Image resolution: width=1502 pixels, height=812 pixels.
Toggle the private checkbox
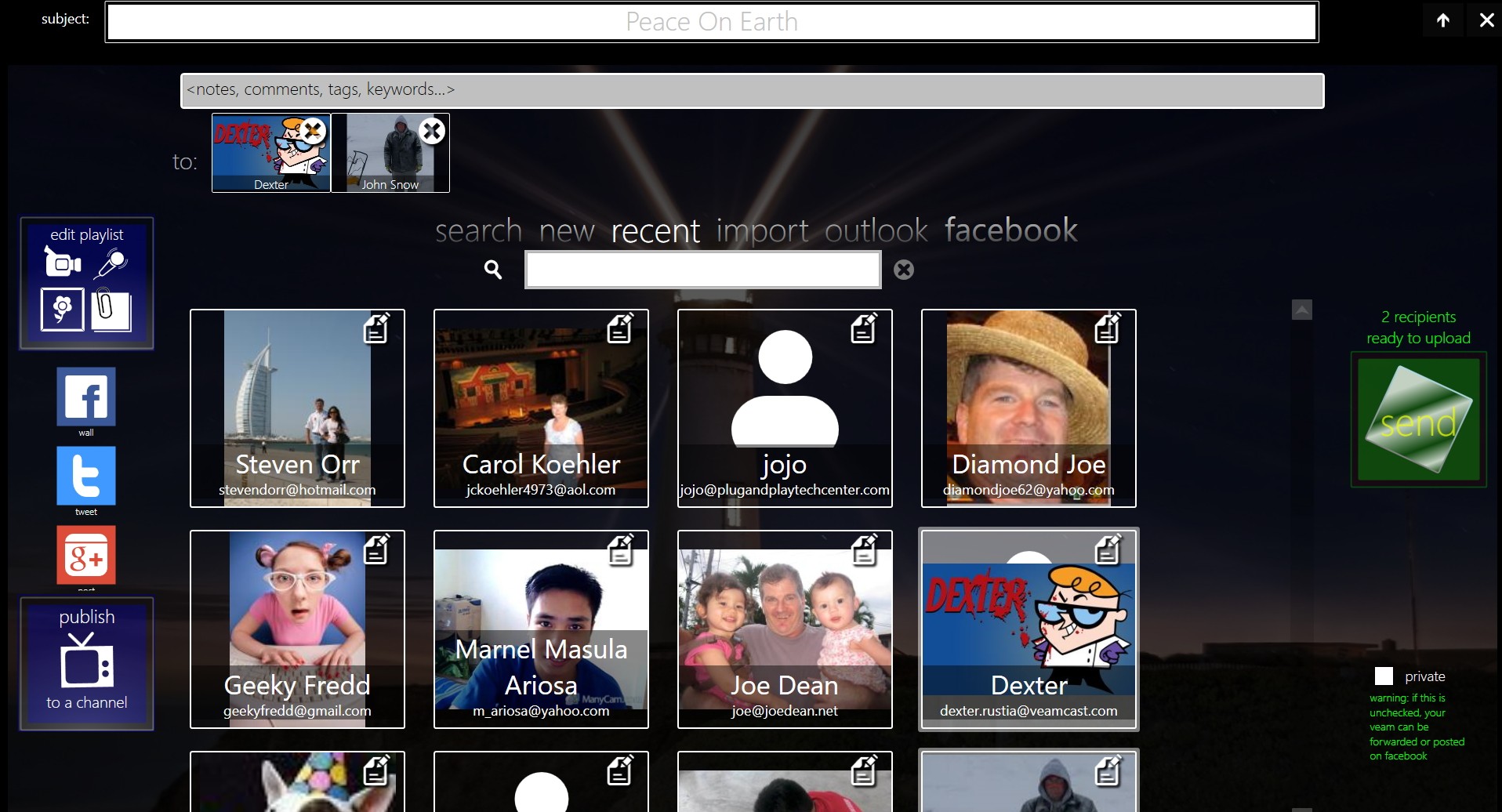coord(1384,676)
